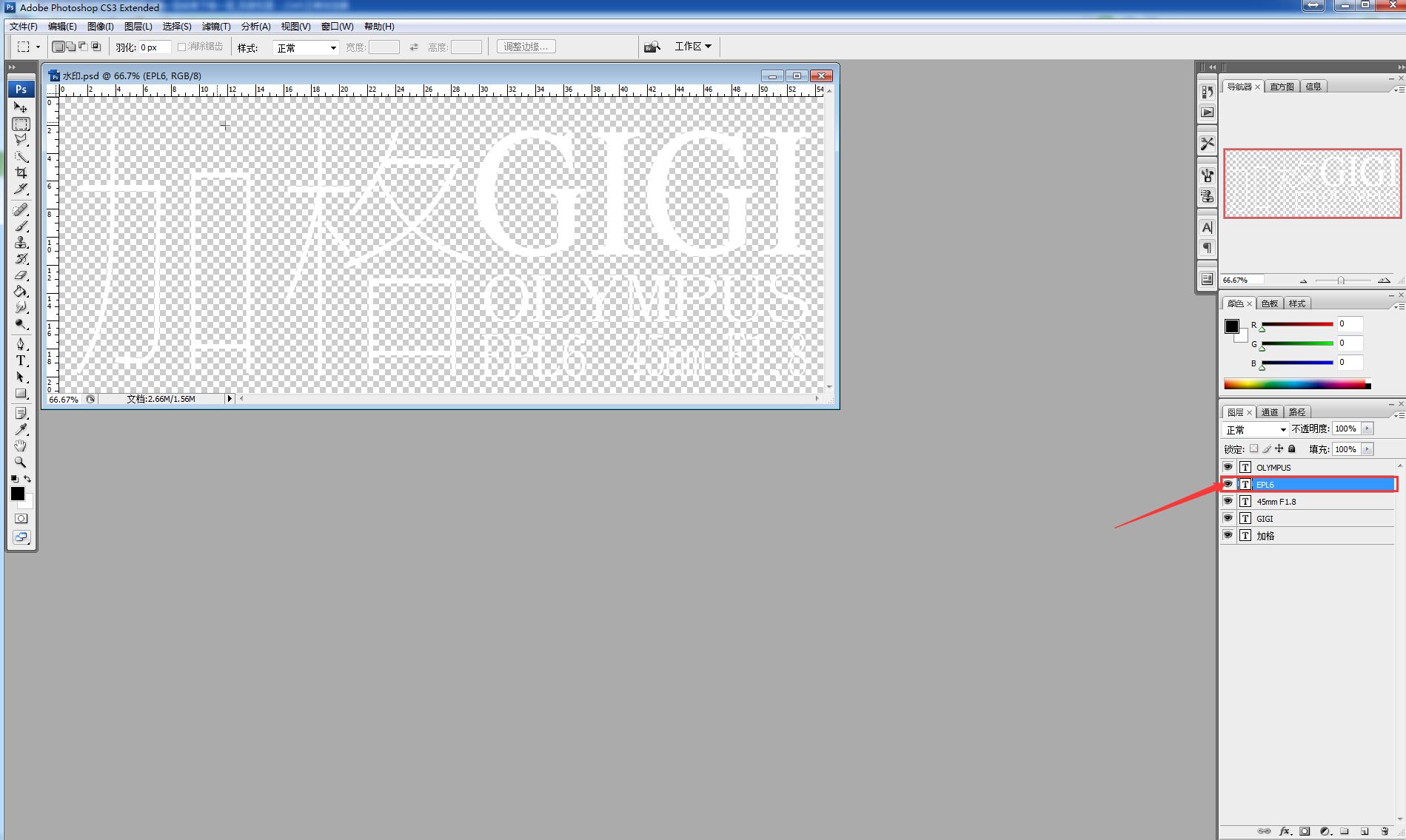Hide the 加格 layer
Image resolution: width=1406 pixels, height=840 pixels.
tap(1228, 535)
